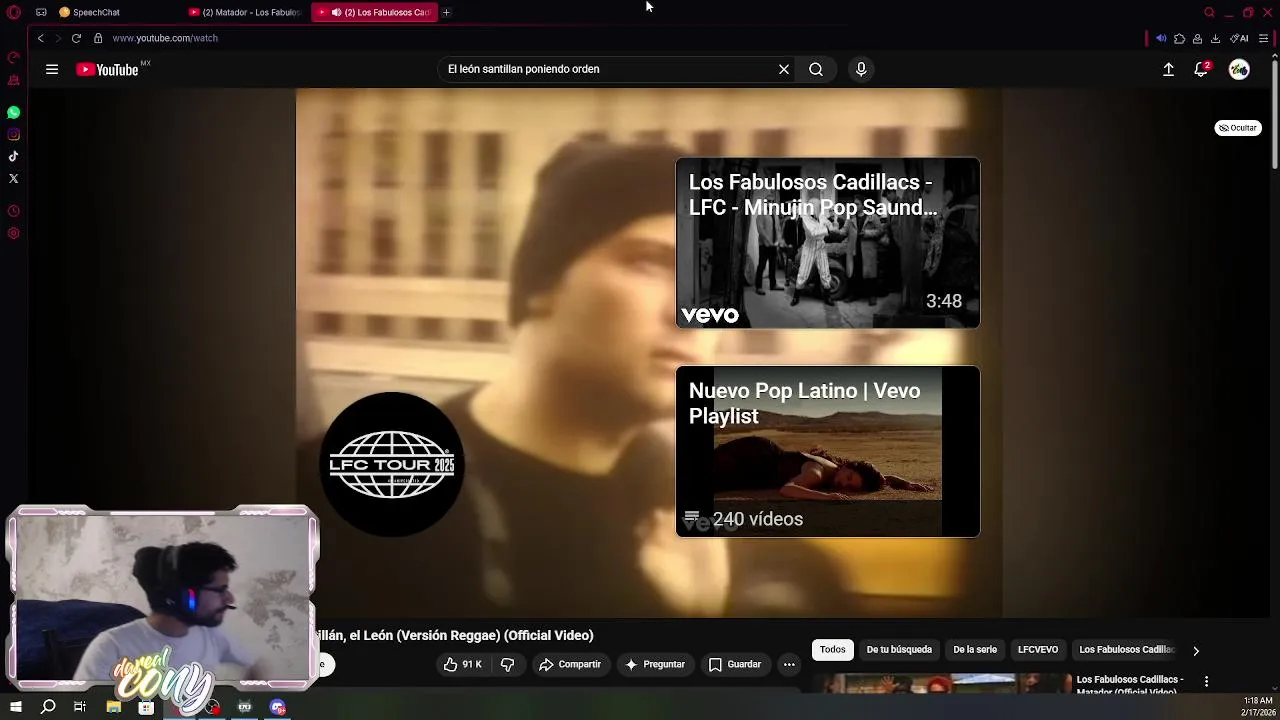Open the History clock sidebar icon

coord(14,211)
